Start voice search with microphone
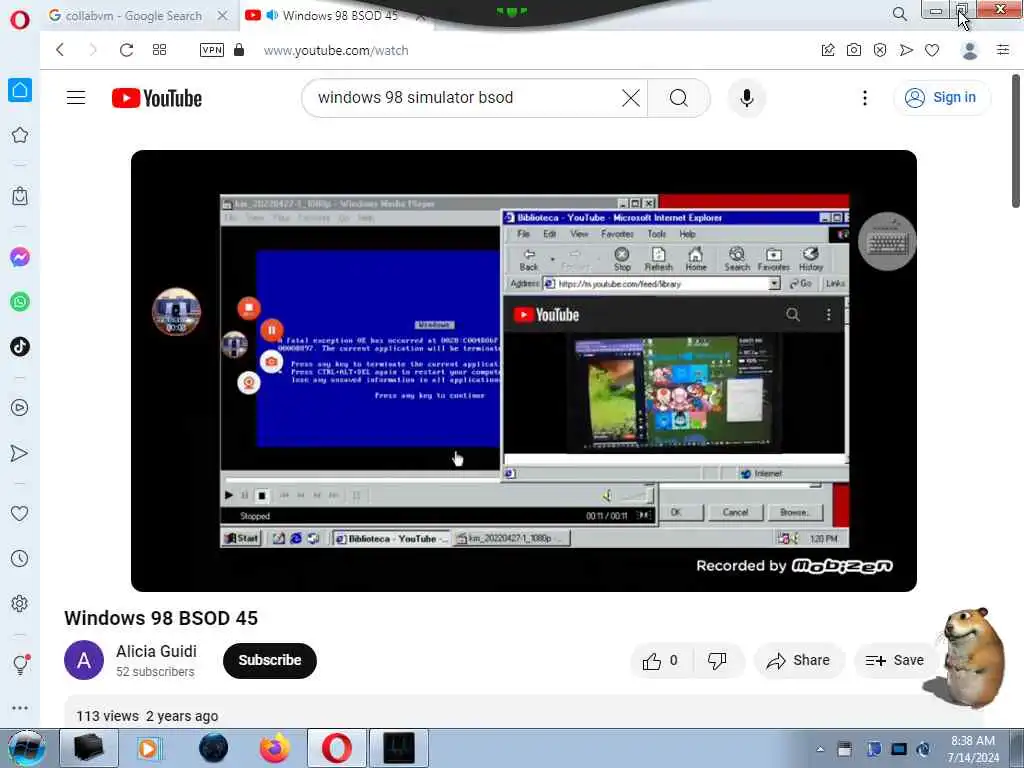The image size is (1024, 768). (746, 98)
